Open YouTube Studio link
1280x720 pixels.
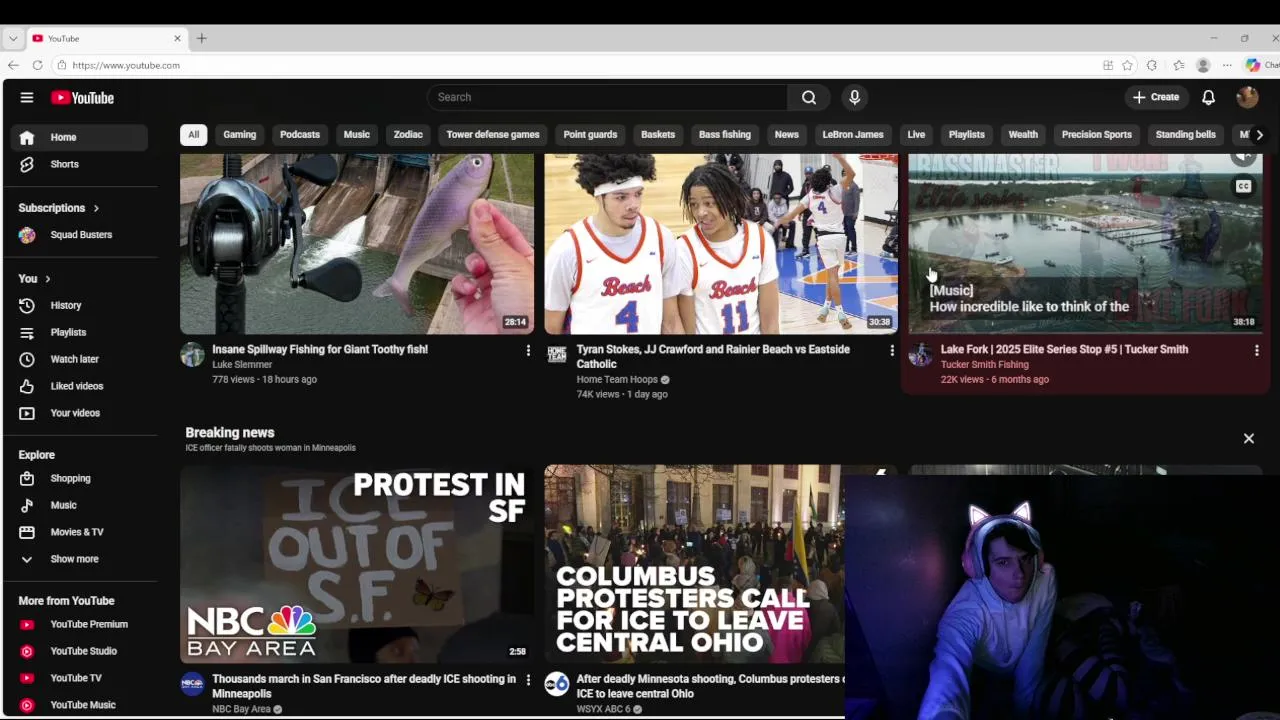80,651
